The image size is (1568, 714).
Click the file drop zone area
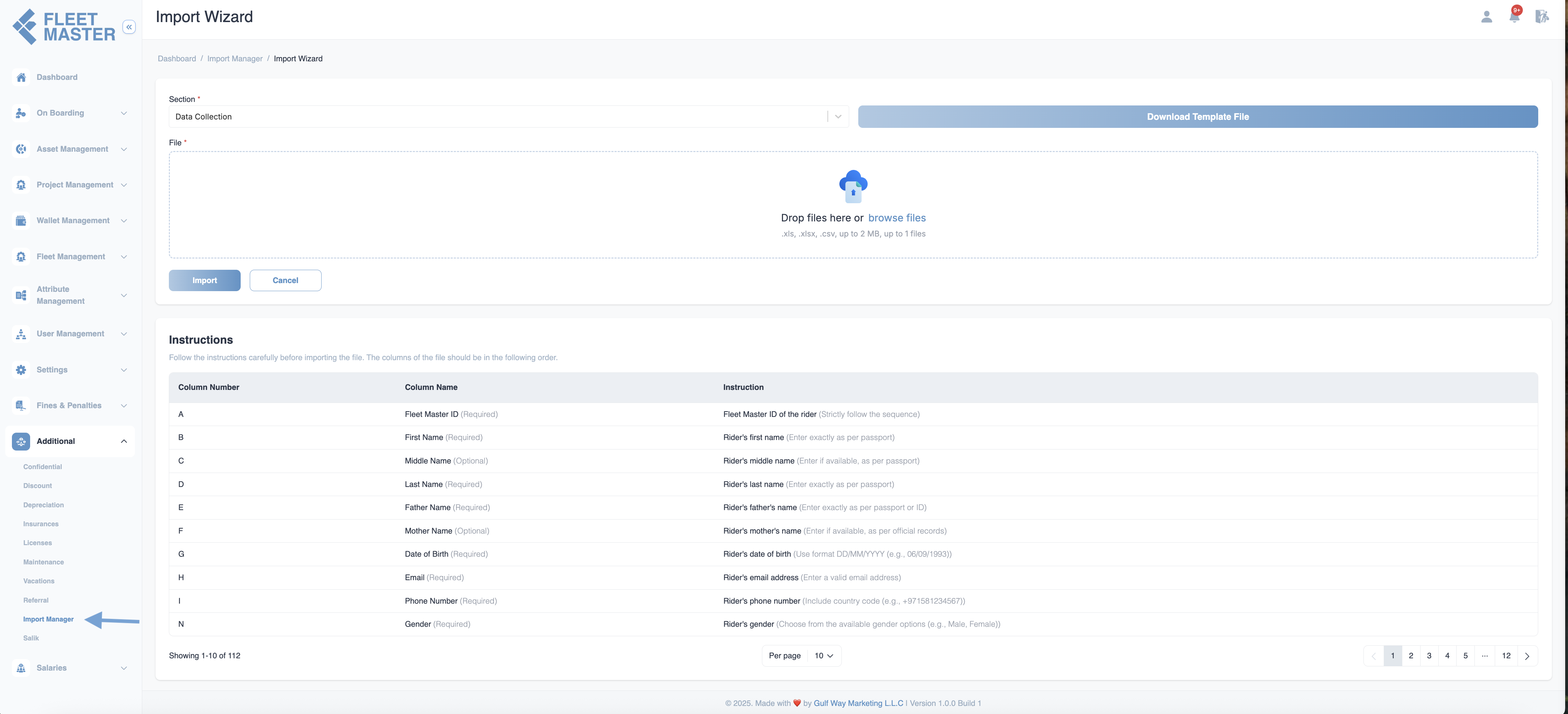pyautogui.click(x=853, y=205)
